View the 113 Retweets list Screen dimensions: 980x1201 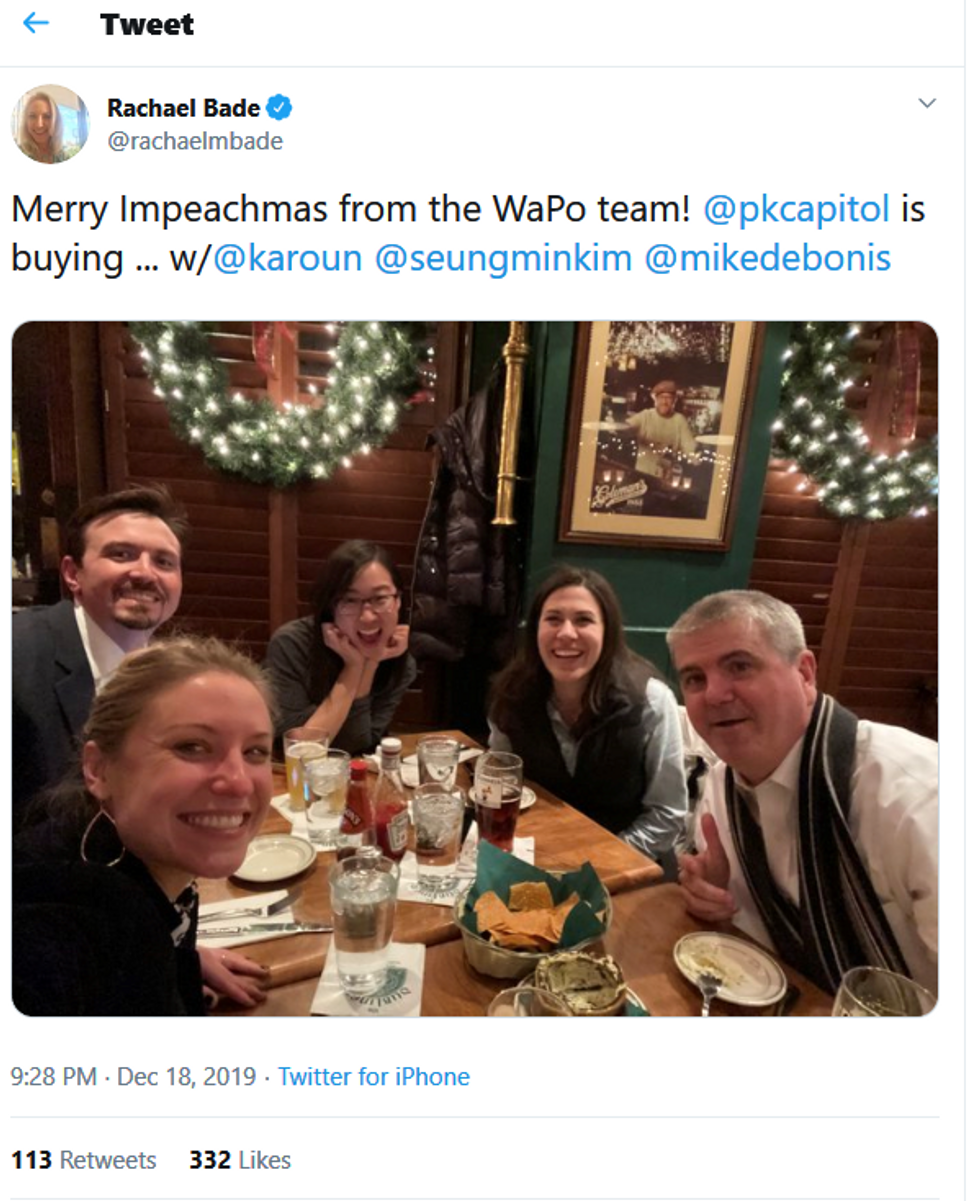pyautogui.click(x=84, y=1160)
